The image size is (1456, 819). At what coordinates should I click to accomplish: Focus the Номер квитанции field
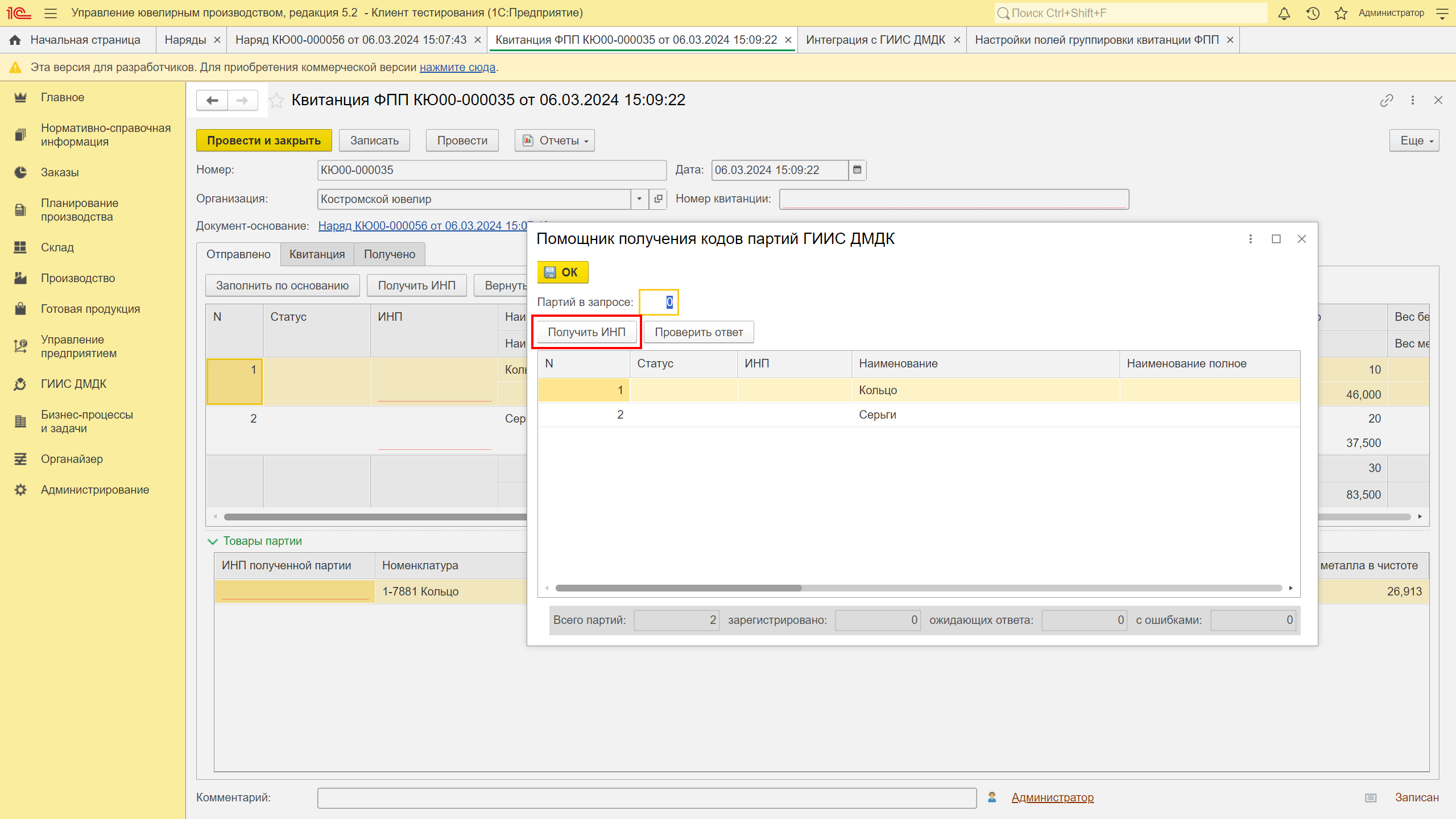coord(954,199)
